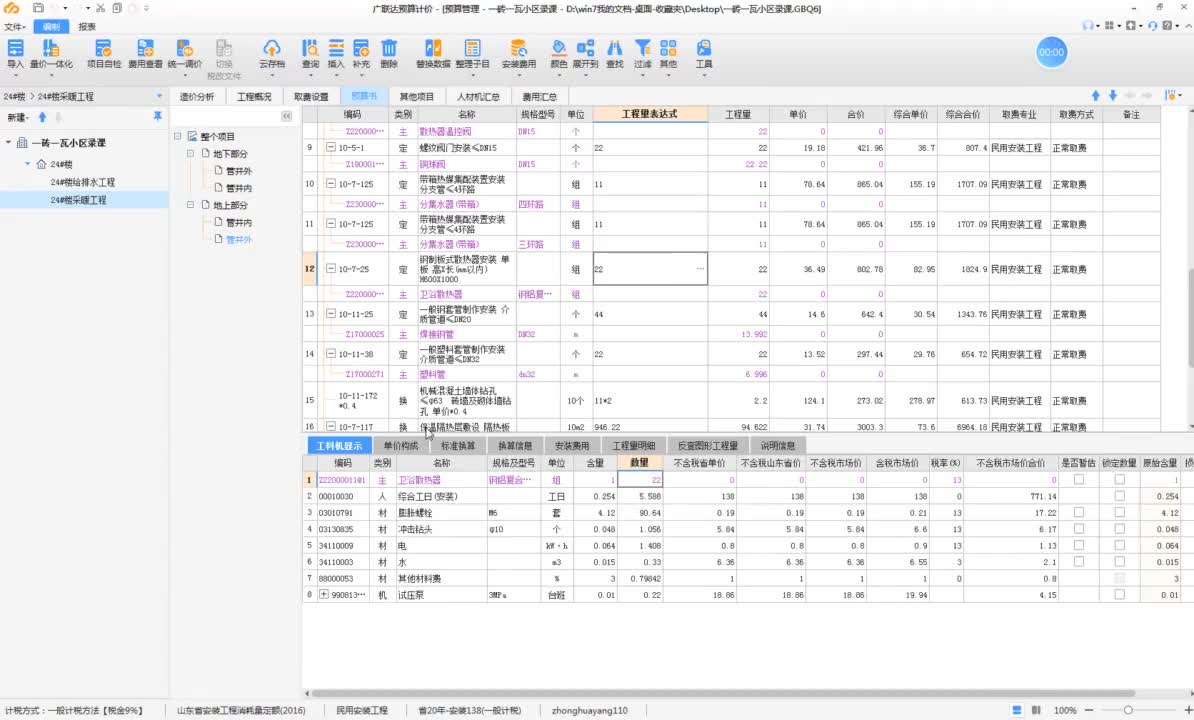Tick 是否暂估 checkbox for 膨胀螺栓 row
The height and width of the screenshot is (720, 1194).
[x=1078, y=512]
